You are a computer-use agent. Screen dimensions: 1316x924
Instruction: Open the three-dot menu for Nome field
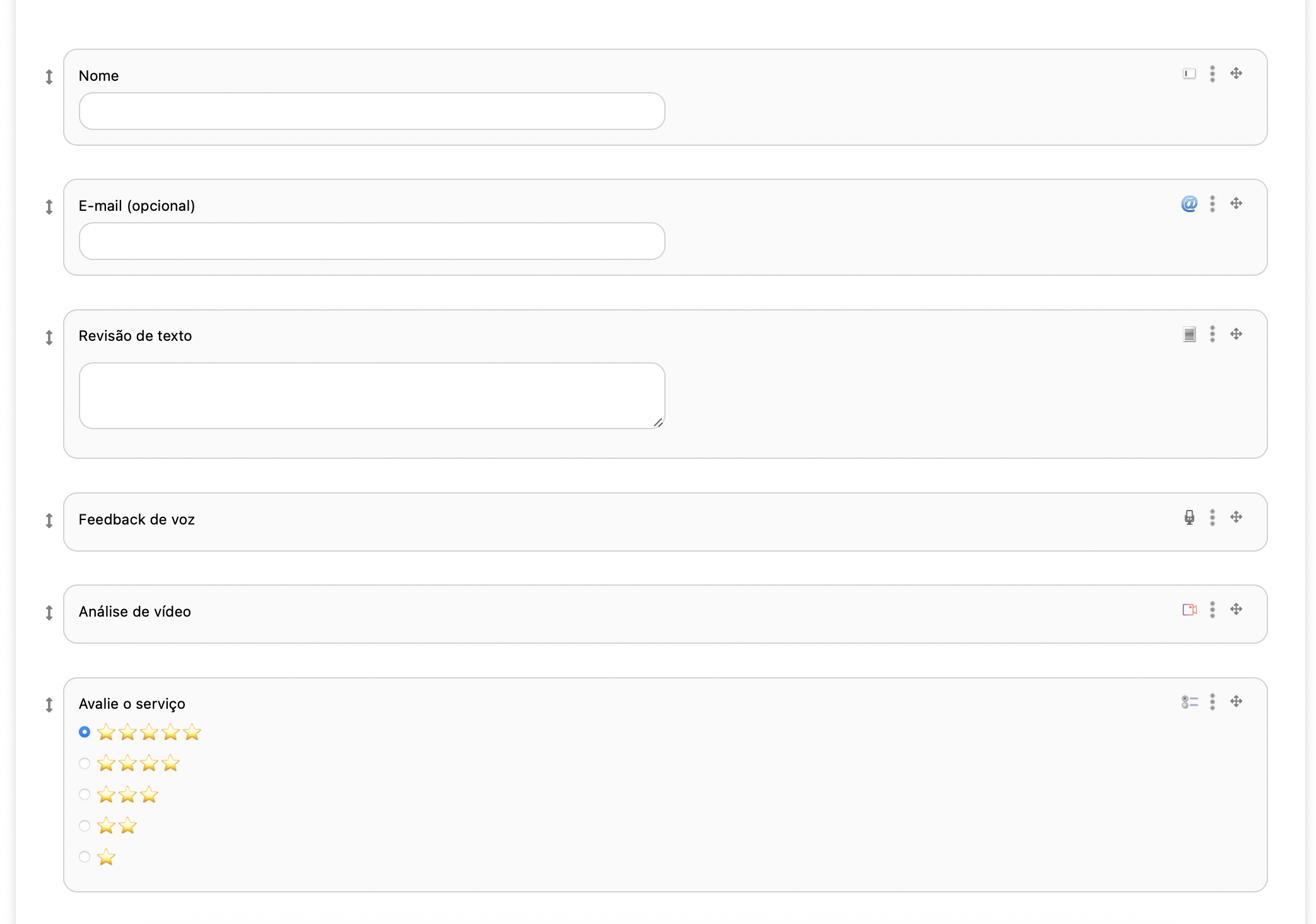click(x=1213, y=74)
